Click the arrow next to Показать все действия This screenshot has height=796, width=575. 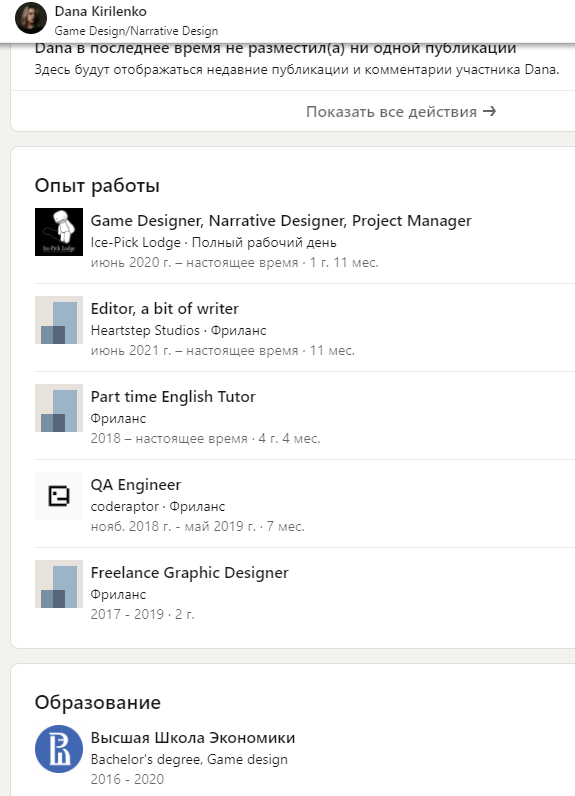(x=489, y=111)
